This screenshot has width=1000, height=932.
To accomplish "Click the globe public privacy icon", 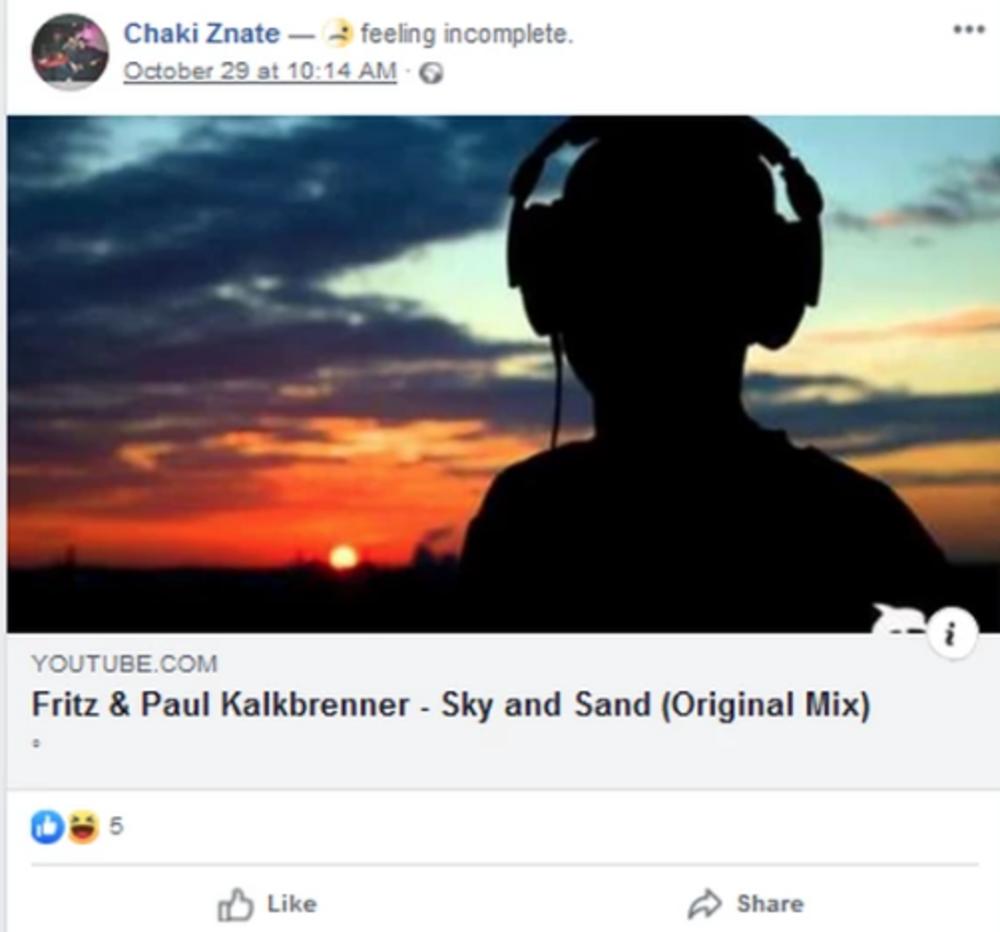I will 430,73.
